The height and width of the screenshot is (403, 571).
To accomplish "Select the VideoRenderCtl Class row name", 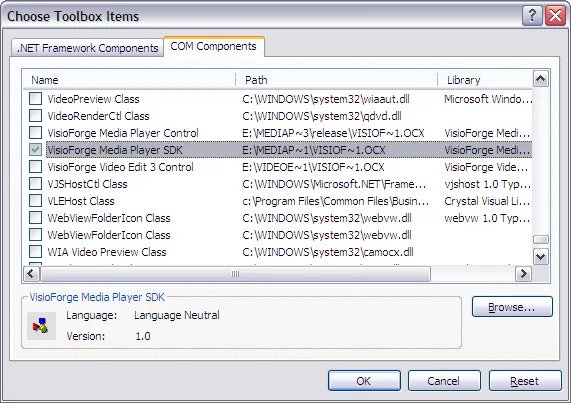I will coord(98,116).
